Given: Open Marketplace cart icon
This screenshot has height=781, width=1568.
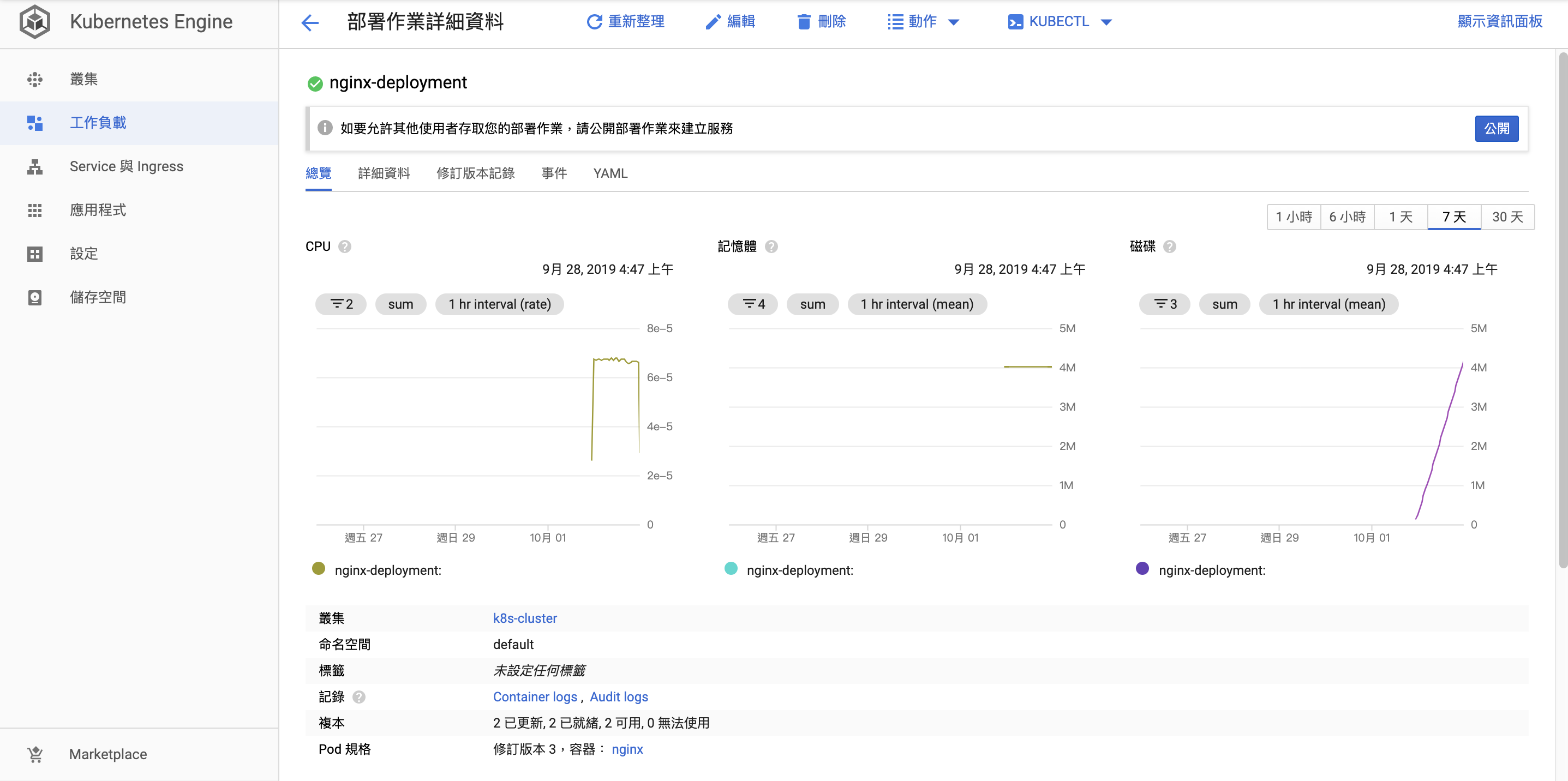Looking at the screenshot, I should point(35,754).
